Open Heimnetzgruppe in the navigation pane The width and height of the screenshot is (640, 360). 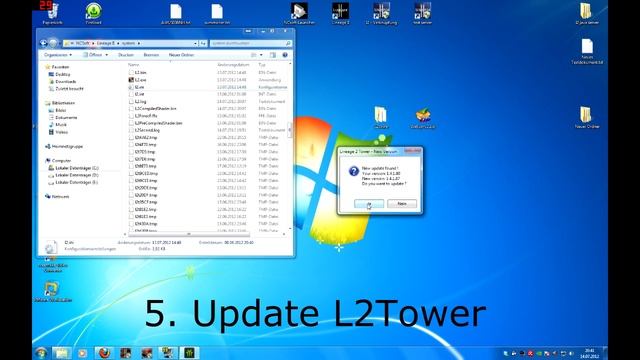coord(67,146)
